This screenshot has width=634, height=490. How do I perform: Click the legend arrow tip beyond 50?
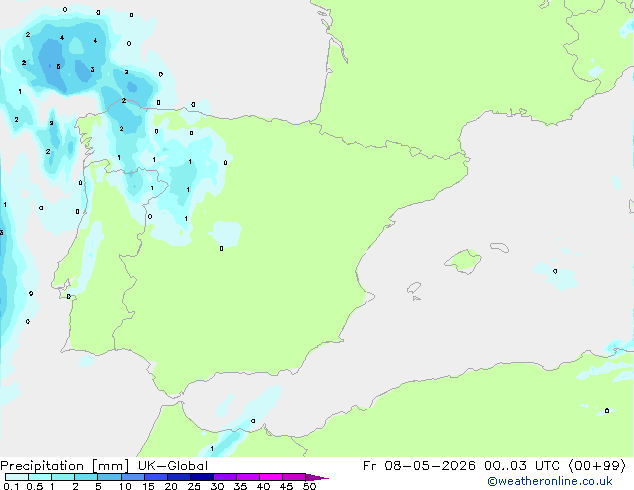point(318,477)
